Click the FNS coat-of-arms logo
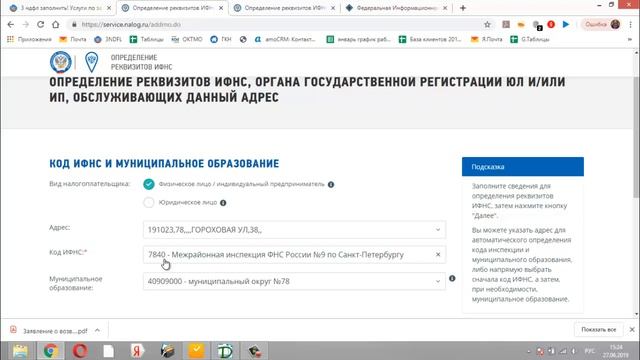Screen dimensions: 640x360 click(61, 62)
